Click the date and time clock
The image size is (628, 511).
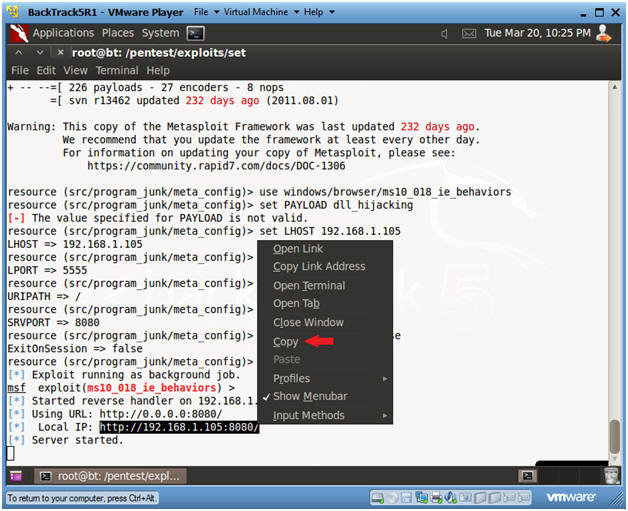537,33
